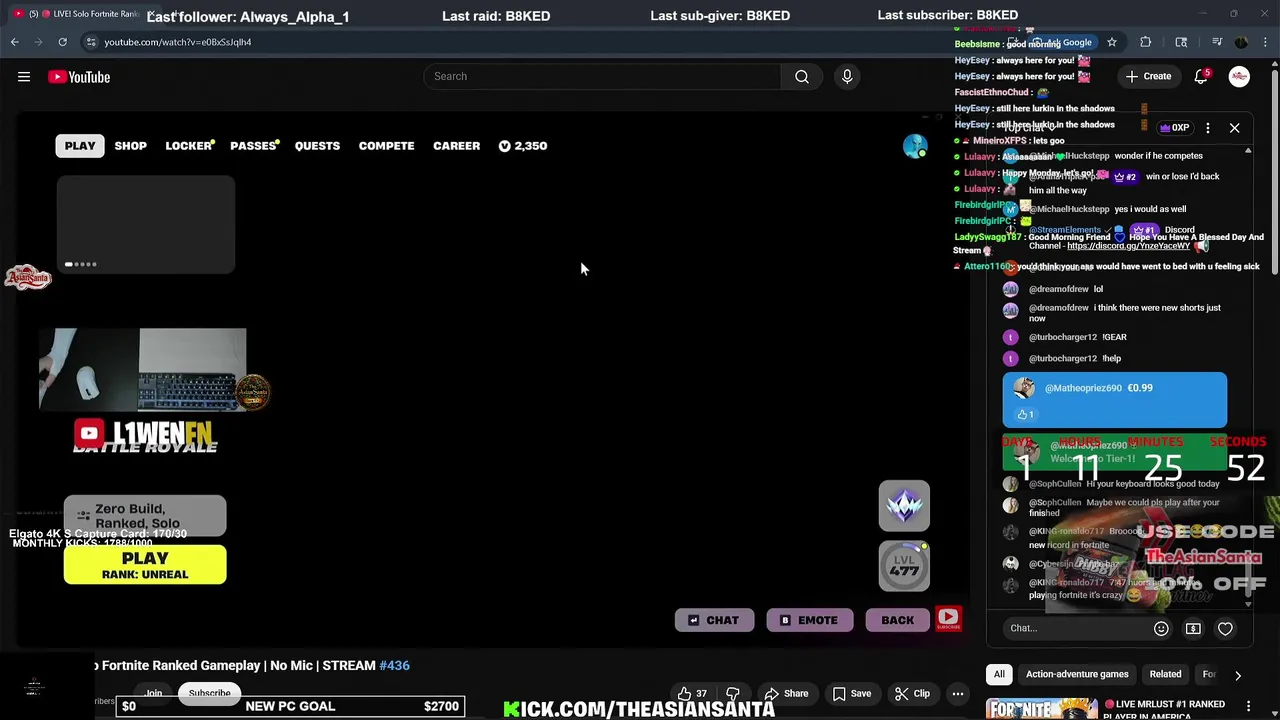Image resolution: width=1280 pixels, height=720 pixels.
Task: Send a Super Chat via dollar icon
Action: (x=1193, y=628)
